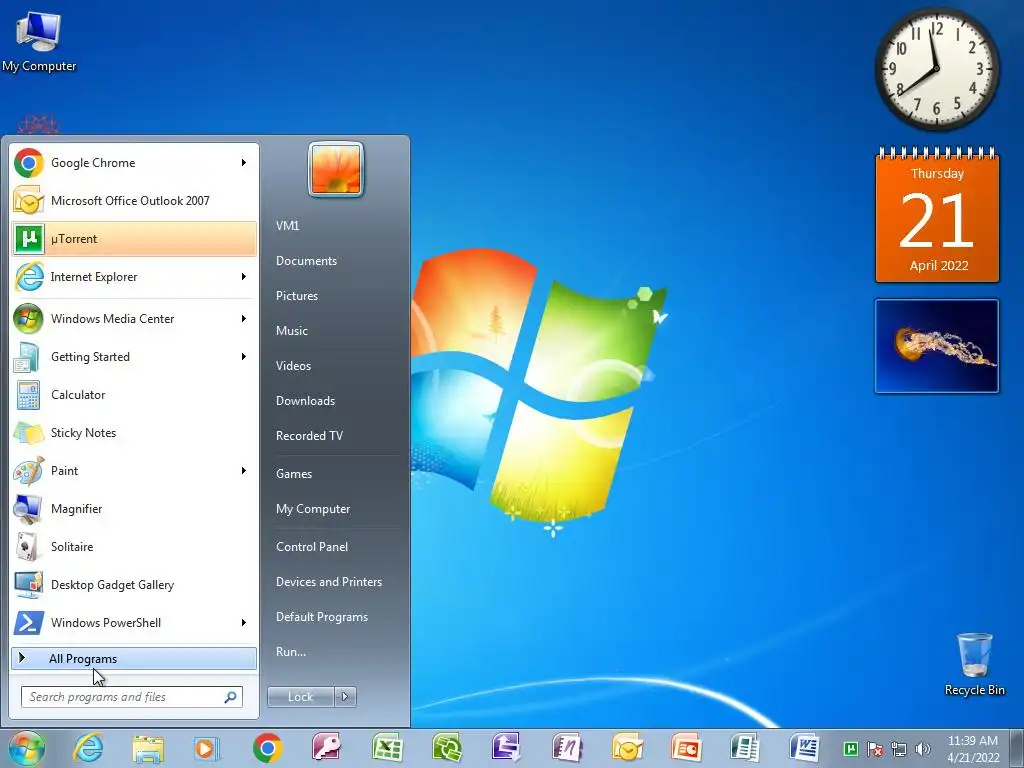The width and height of the screenshot is (1024, 768).
Task: Expand Windows PowerShell jump list arrow
Action: click(x=244, y=622)
